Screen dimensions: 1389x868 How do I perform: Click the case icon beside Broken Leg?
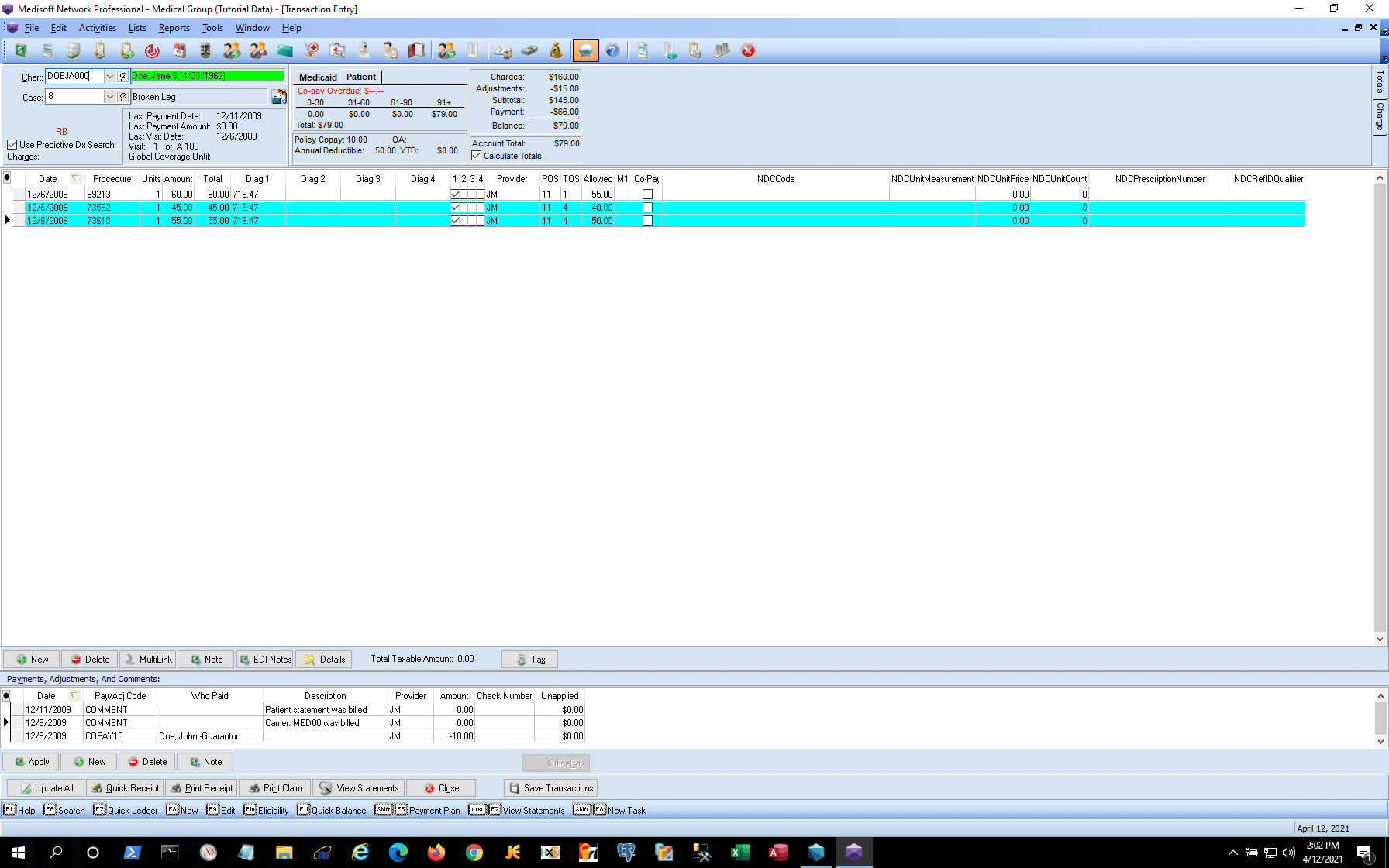pos(279,97)
